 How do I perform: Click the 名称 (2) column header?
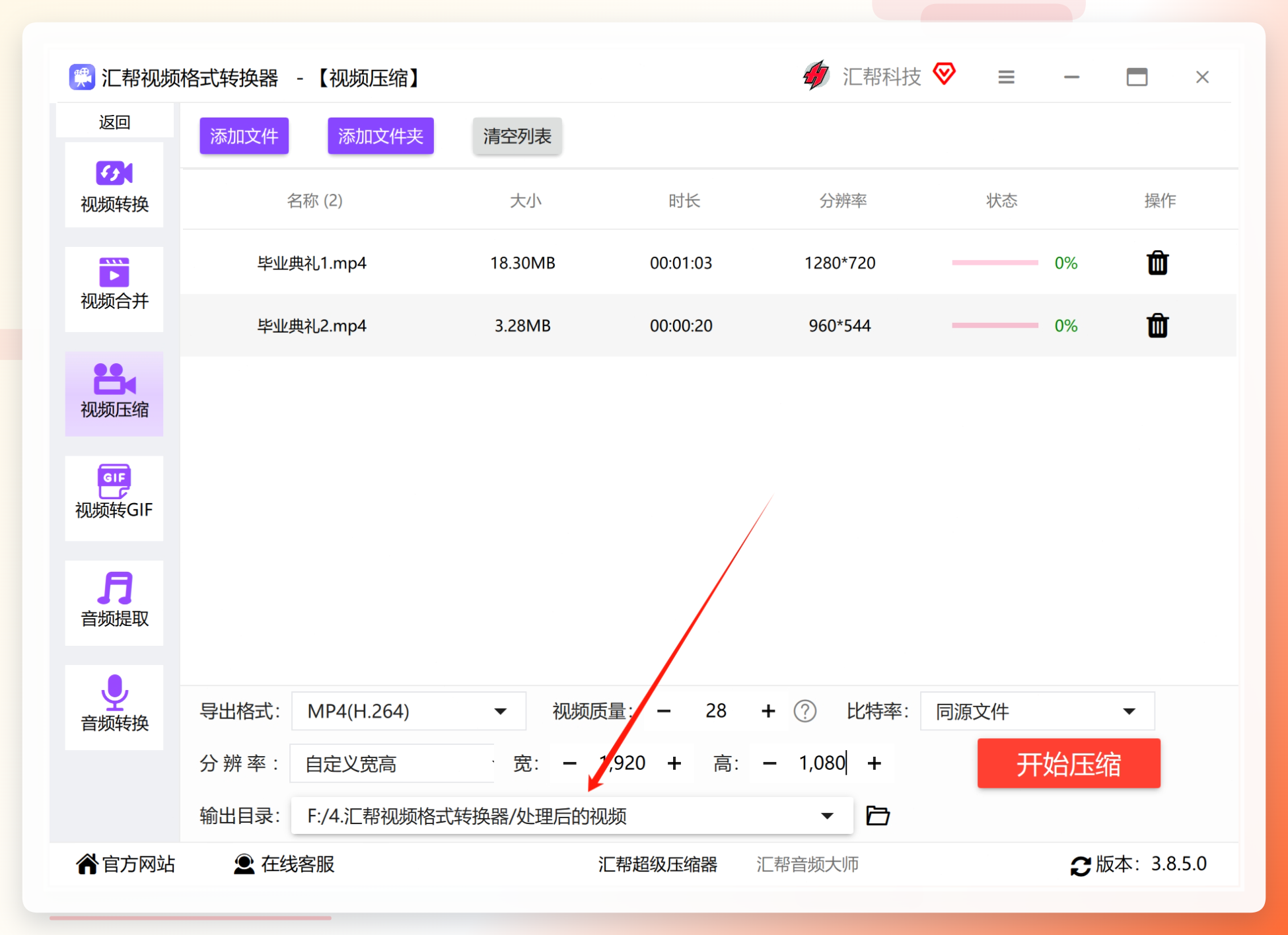coord(314,201)
